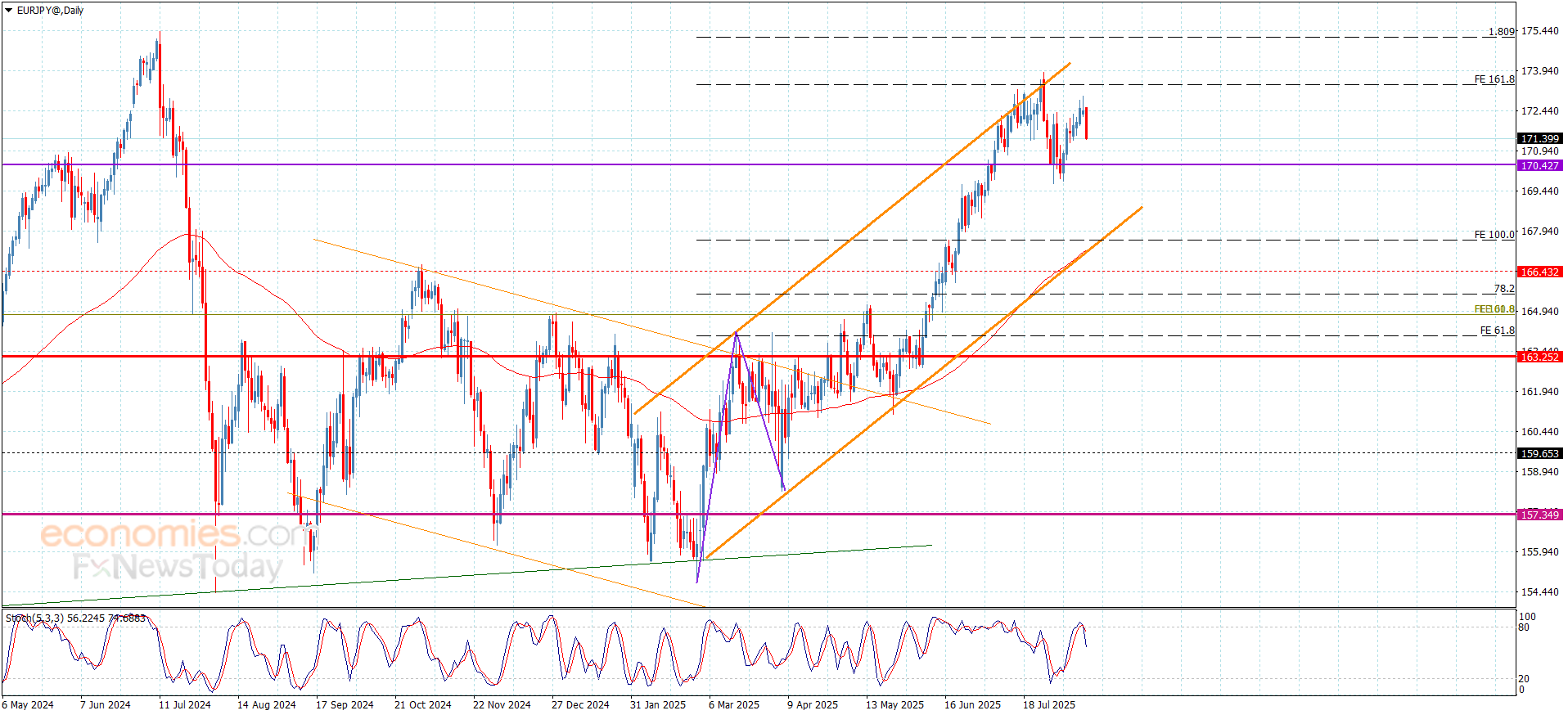
Task: Click the 154.440 price axis value
Action: click(1539, 592)
